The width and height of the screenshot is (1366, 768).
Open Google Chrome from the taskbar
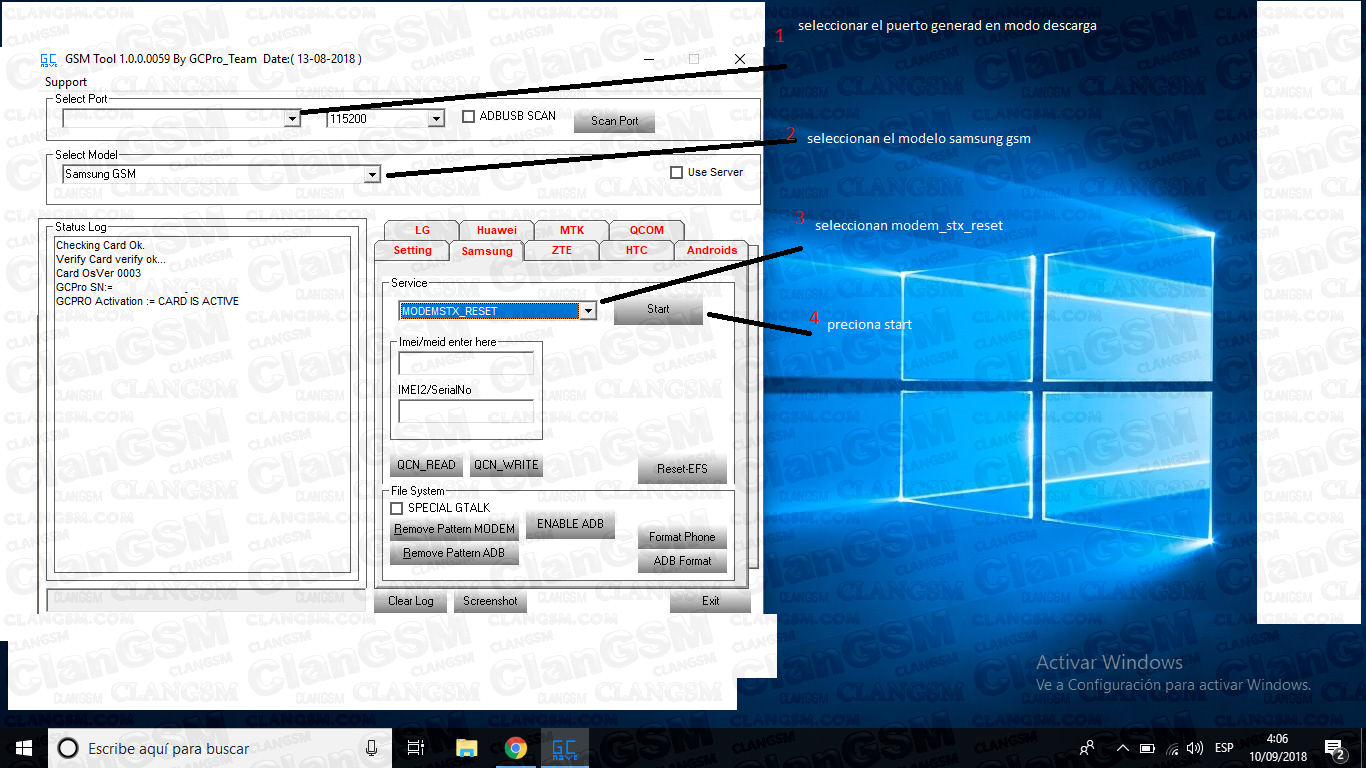(515, 748)
